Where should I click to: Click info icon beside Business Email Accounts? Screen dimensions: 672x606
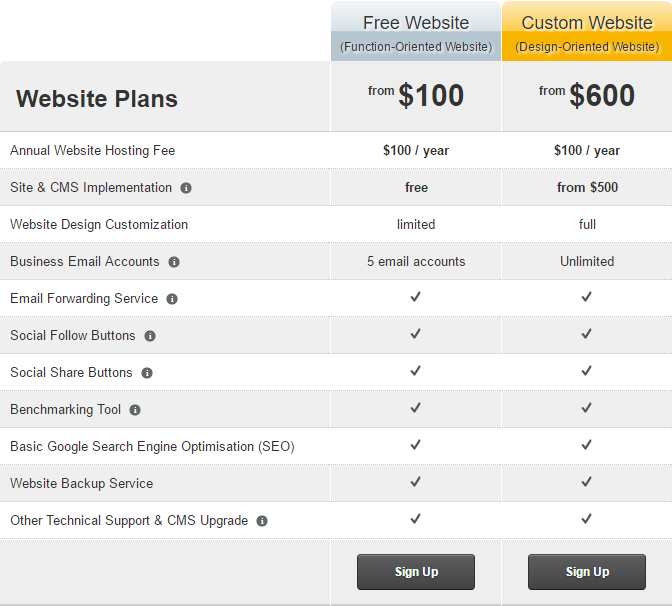174,262
